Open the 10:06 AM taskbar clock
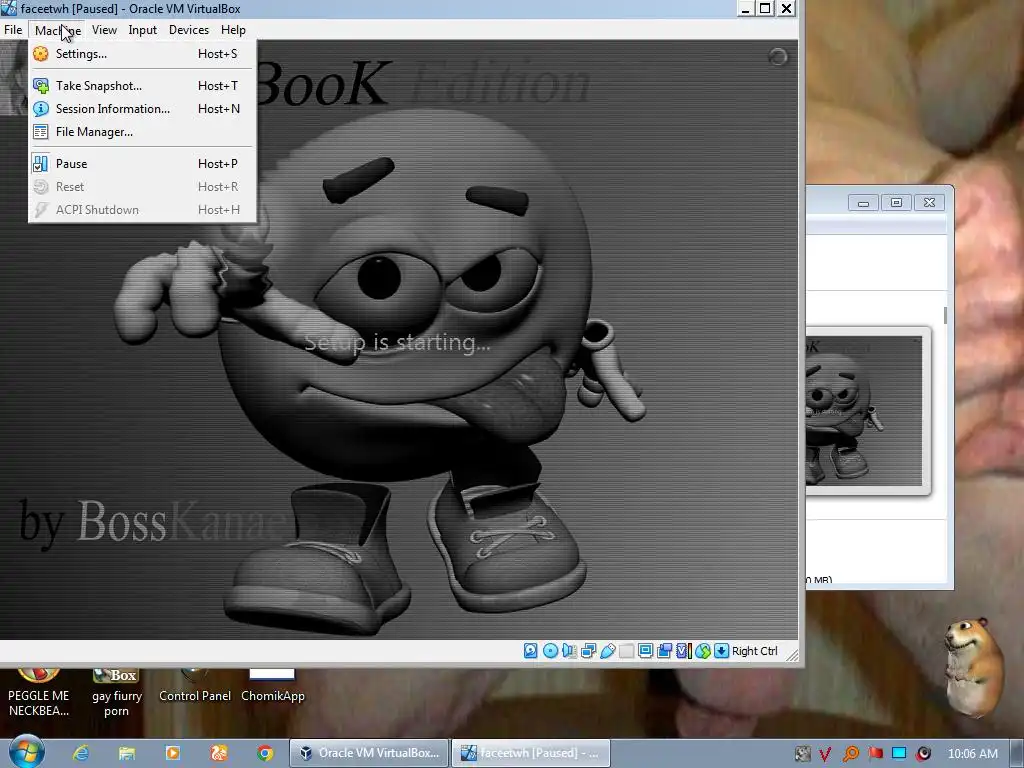This screenshot has width=1024, height=768. (x=972, y=754)
